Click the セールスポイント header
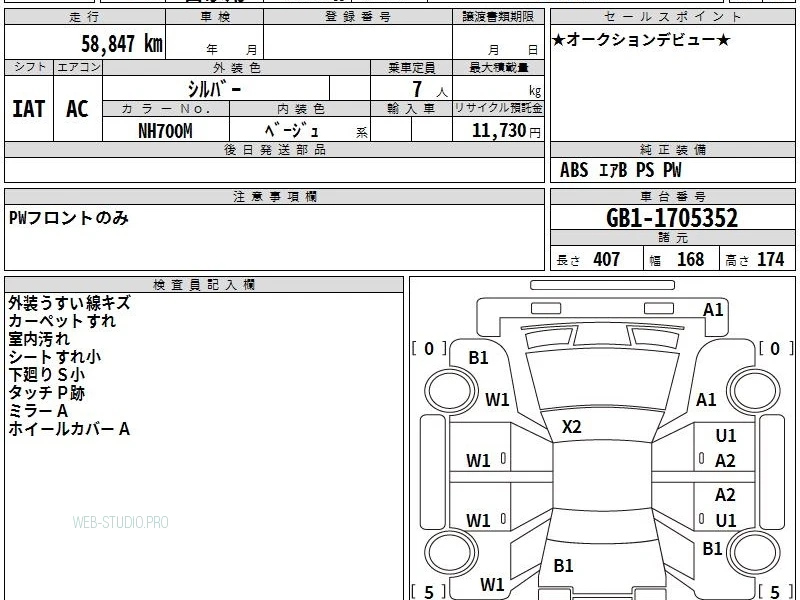The width and height of the screenshot is (800, 600). tap(672, 17)
